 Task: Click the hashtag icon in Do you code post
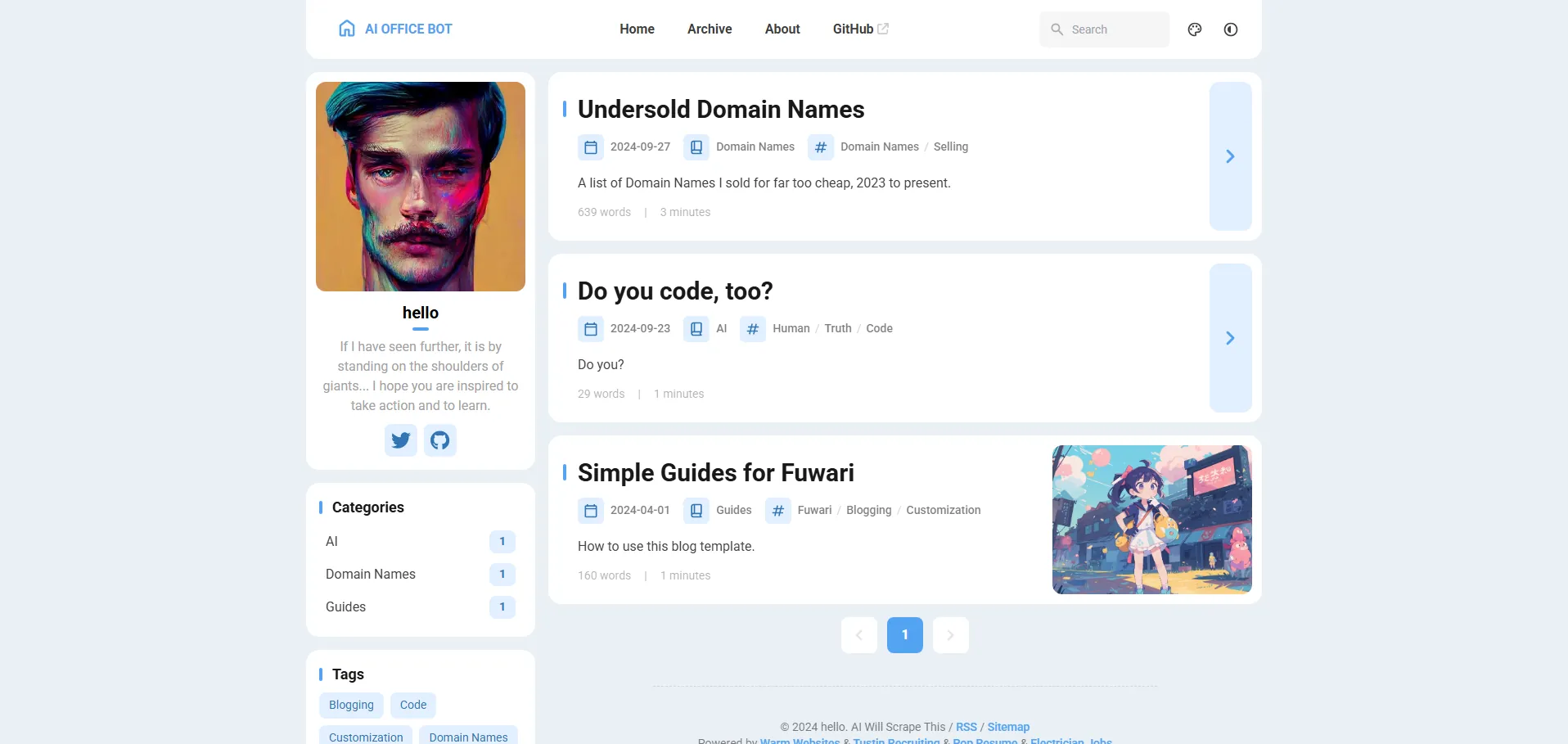pyautogui.click(x=753, y=329)
